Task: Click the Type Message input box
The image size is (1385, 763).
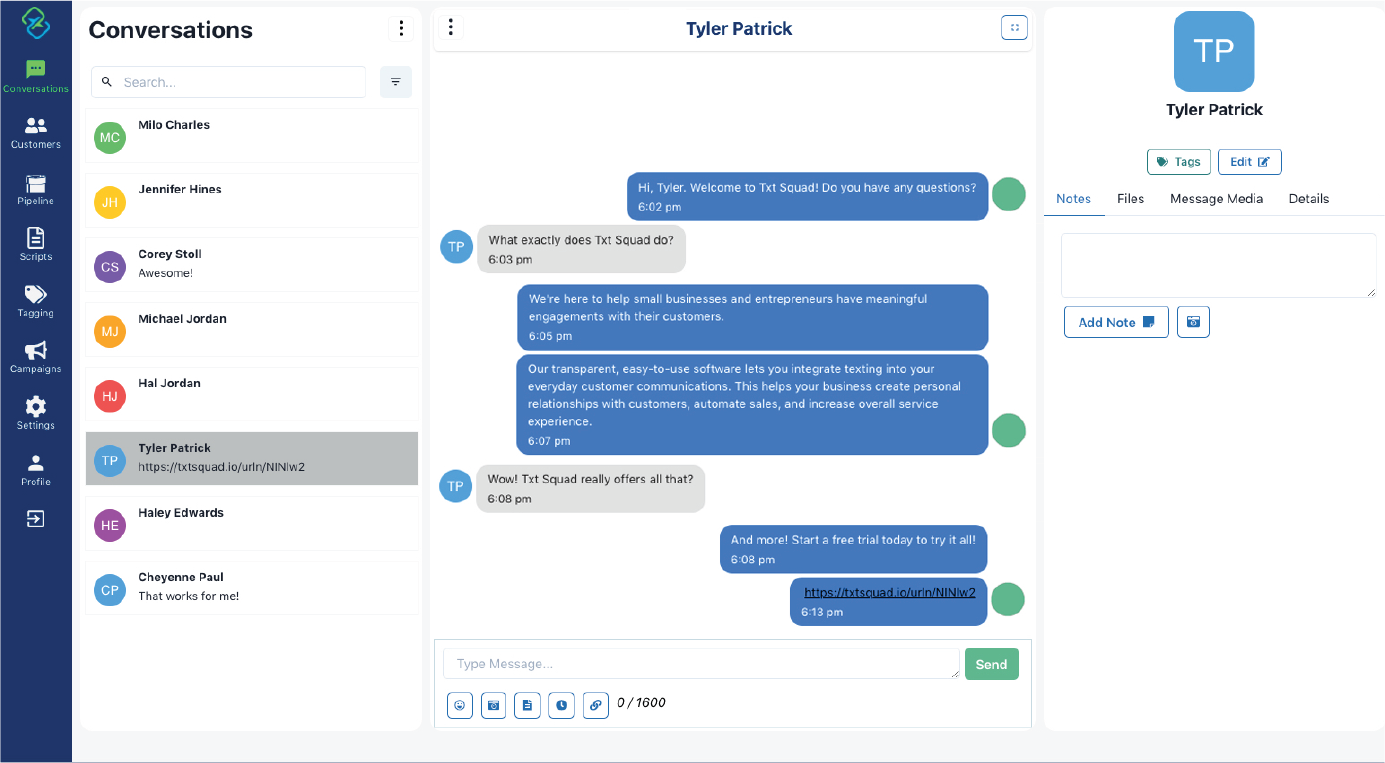Action: pos(701,664)
